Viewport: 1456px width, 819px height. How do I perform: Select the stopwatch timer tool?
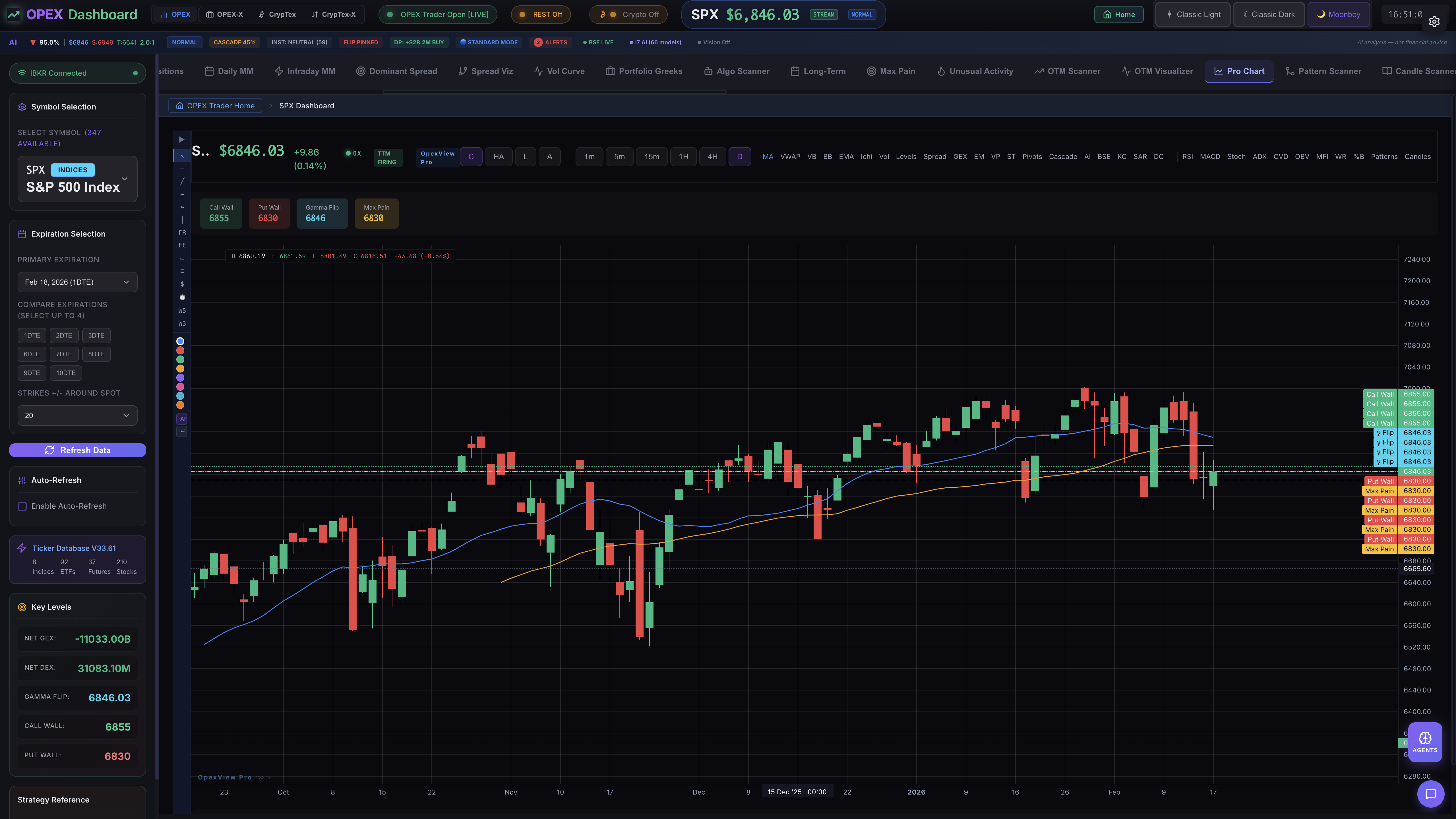tap(182, 297)
